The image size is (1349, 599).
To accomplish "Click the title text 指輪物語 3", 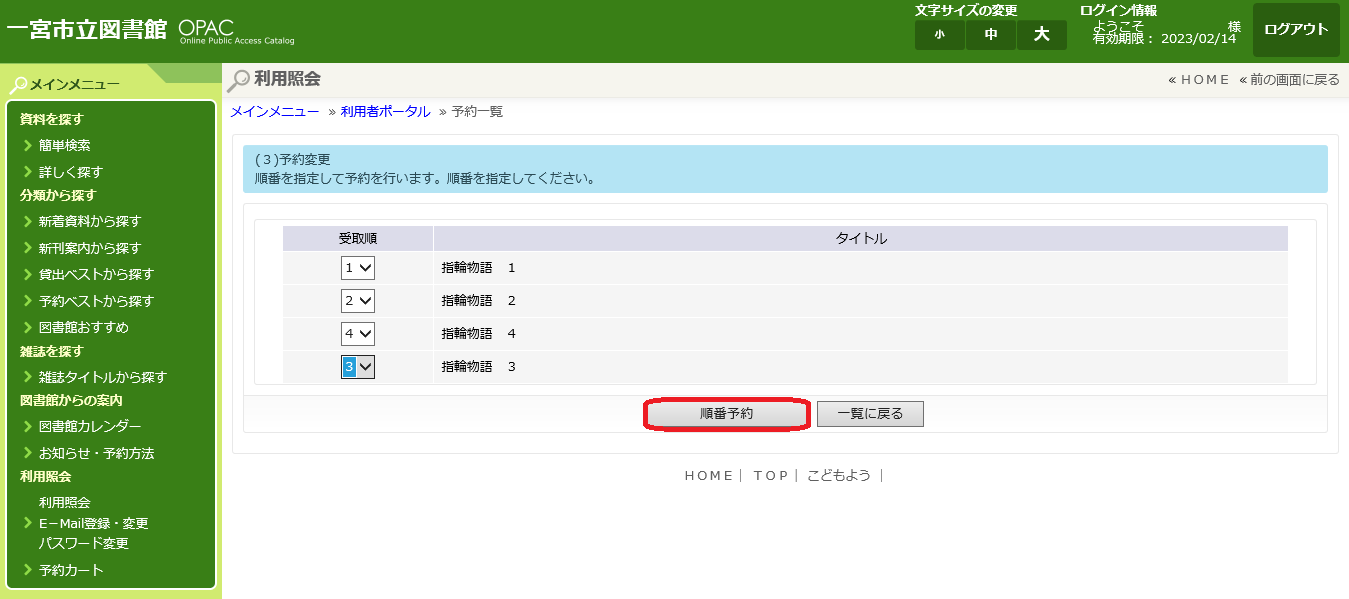I will [478, 367].
